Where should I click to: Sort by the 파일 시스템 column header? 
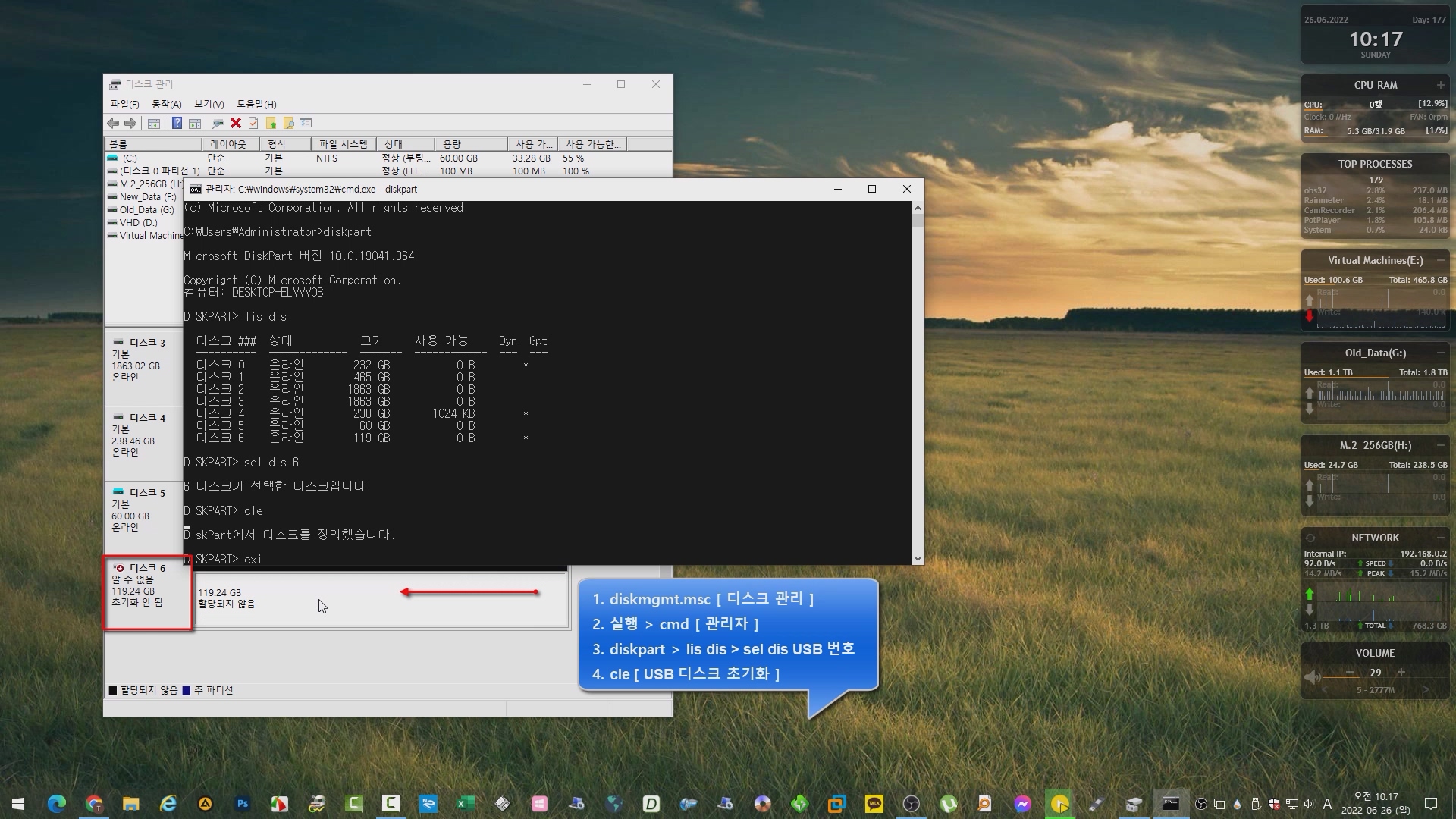click(343, 144)
